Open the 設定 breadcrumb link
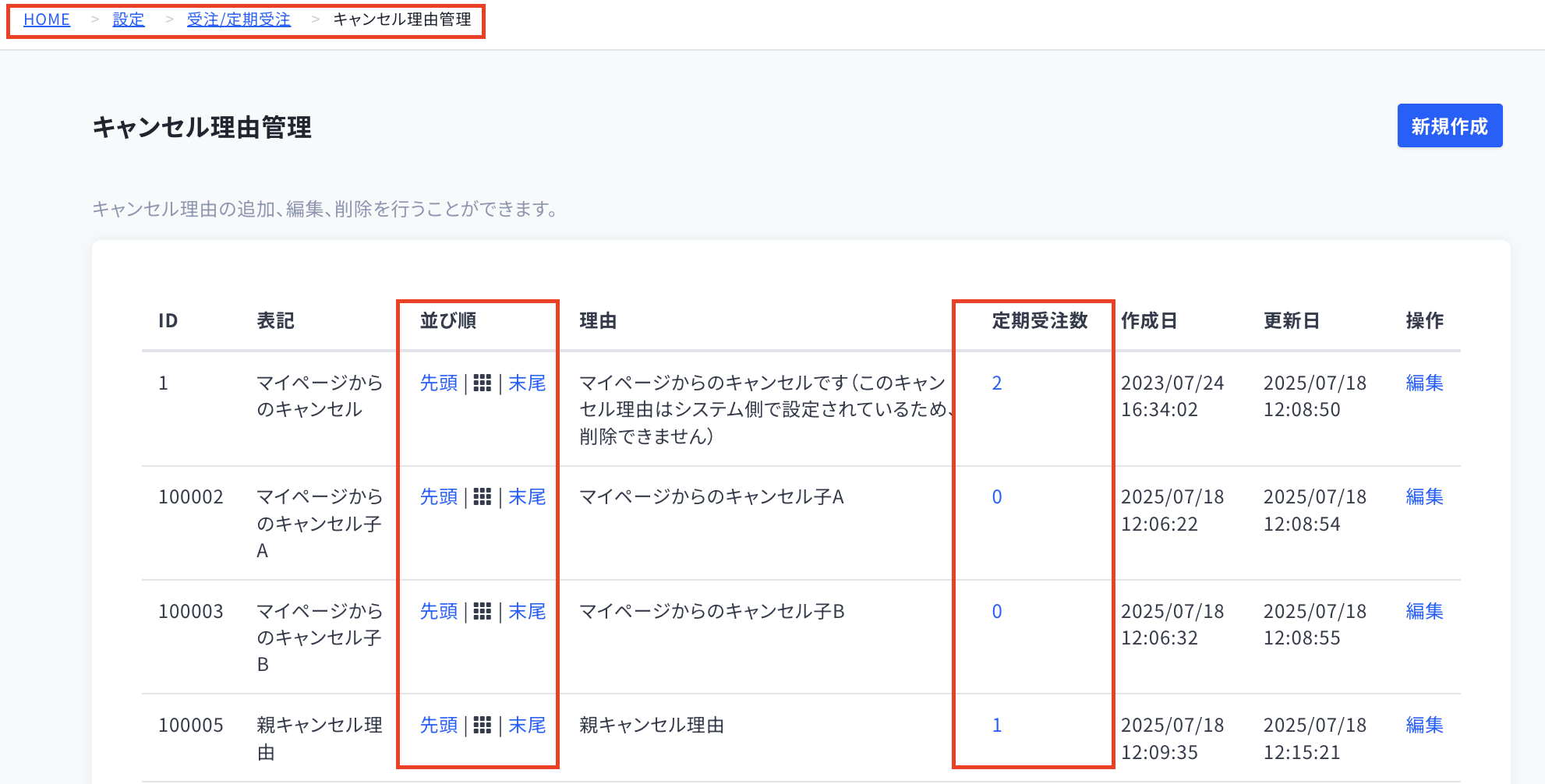Viewport: 1545px width, 784px height. 129,19
